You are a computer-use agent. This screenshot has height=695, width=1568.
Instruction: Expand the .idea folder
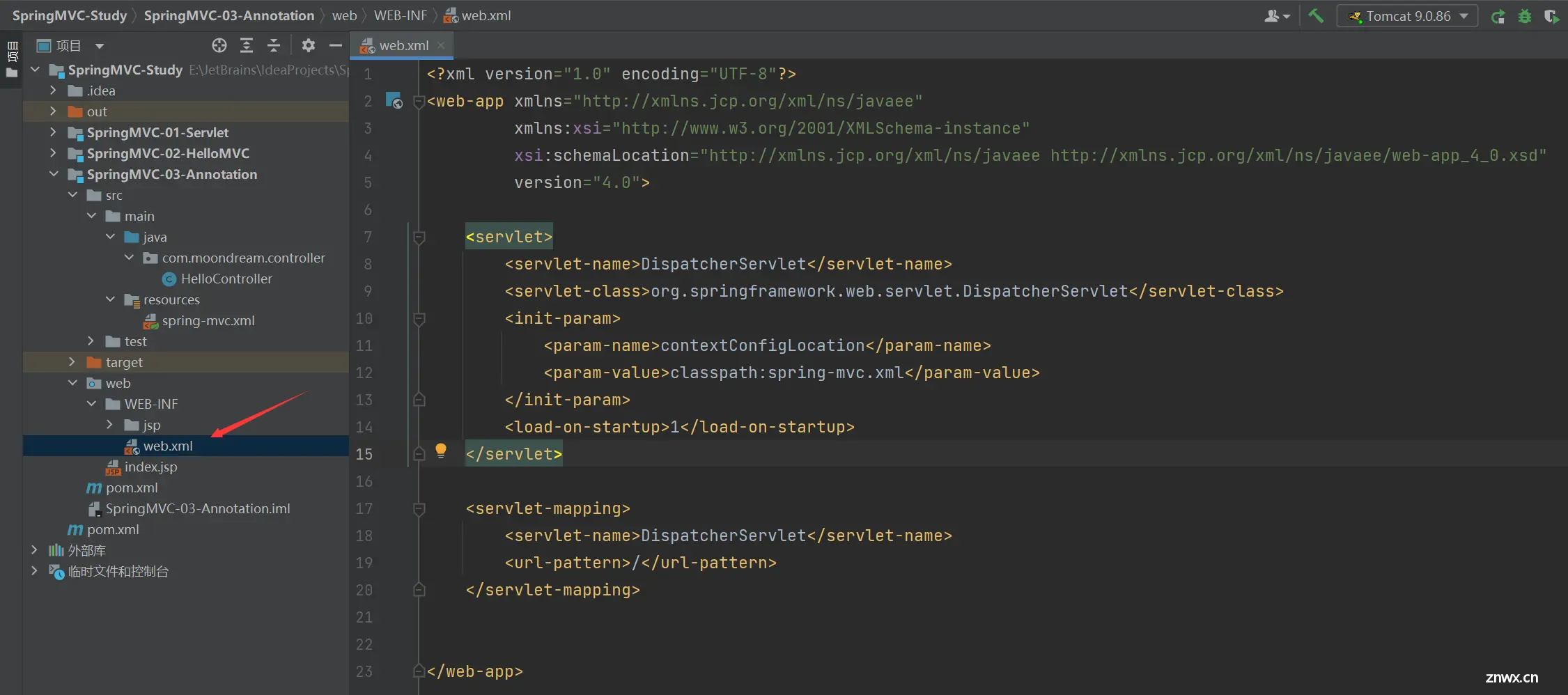click(54, 91)
